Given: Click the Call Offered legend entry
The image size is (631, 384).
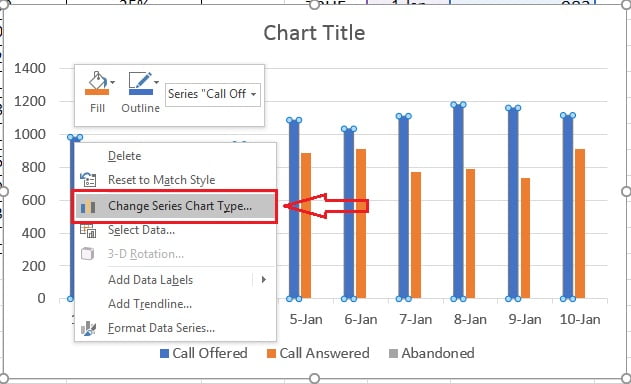Looking at the screenshot, I should (x=204, y=353).
